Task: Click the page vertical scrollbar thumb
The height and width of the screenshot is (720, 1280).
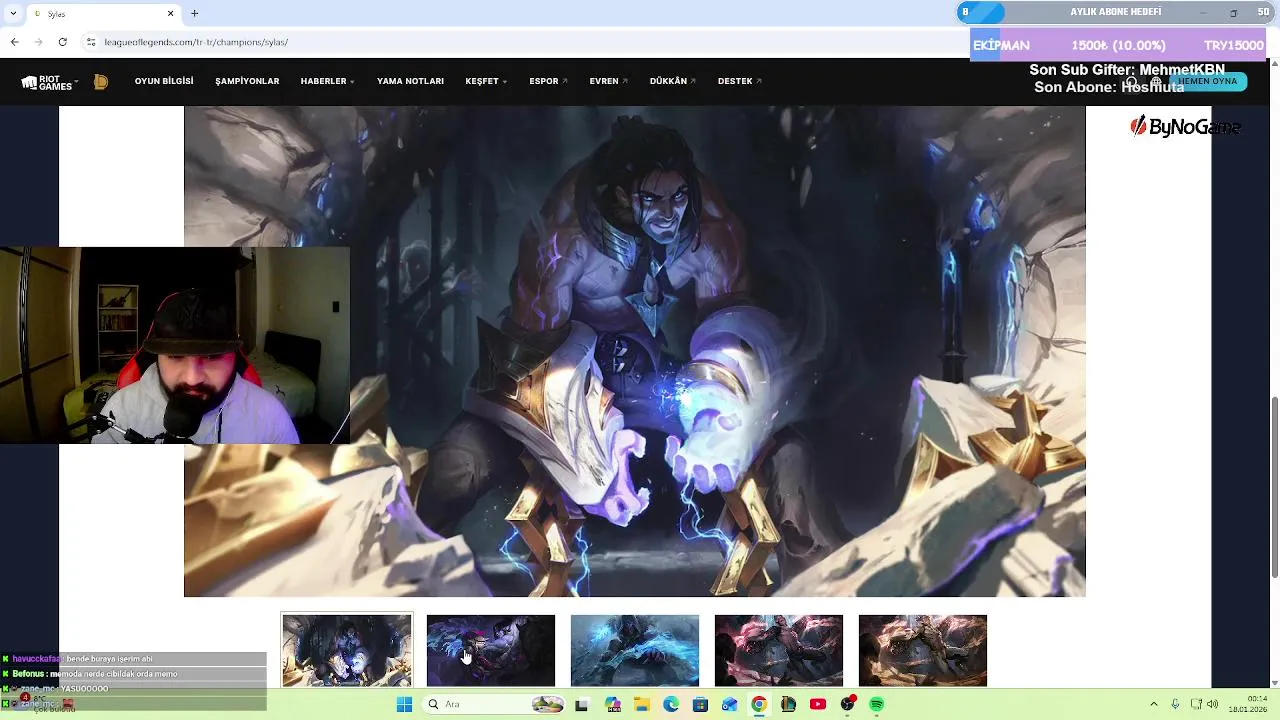Action: tap(1274, 486)
